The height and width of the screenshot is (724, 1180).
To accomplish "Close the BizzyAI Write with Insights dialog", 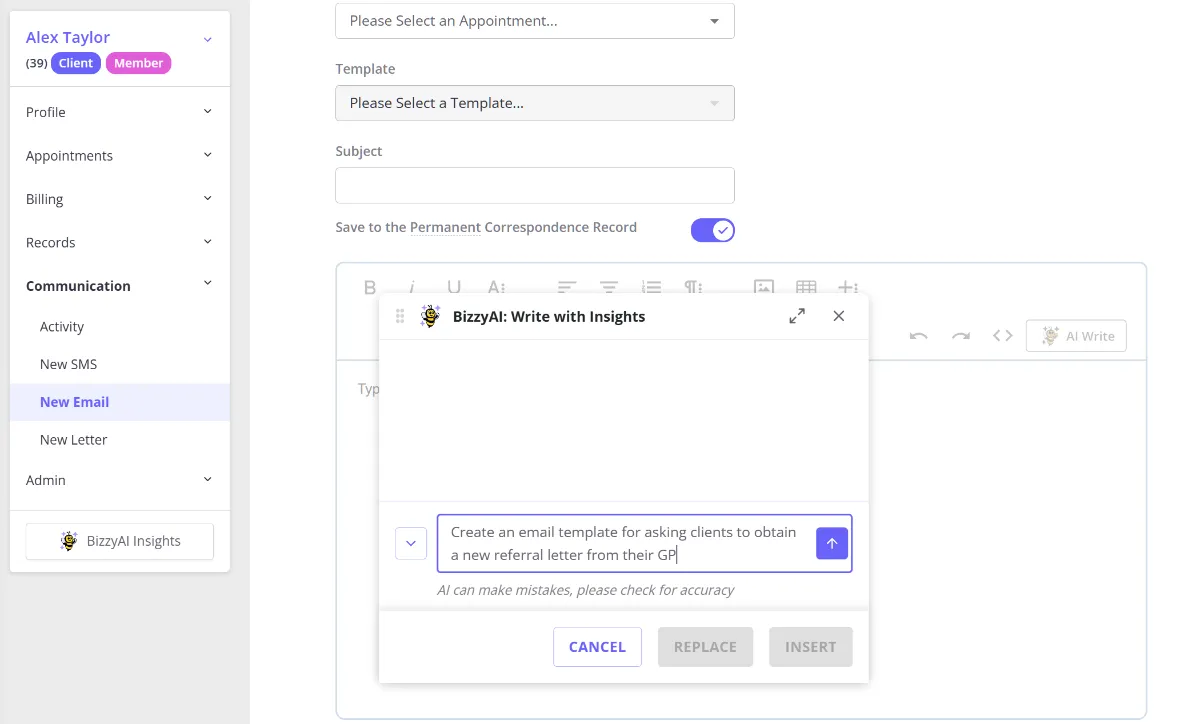I will point(838,316).
